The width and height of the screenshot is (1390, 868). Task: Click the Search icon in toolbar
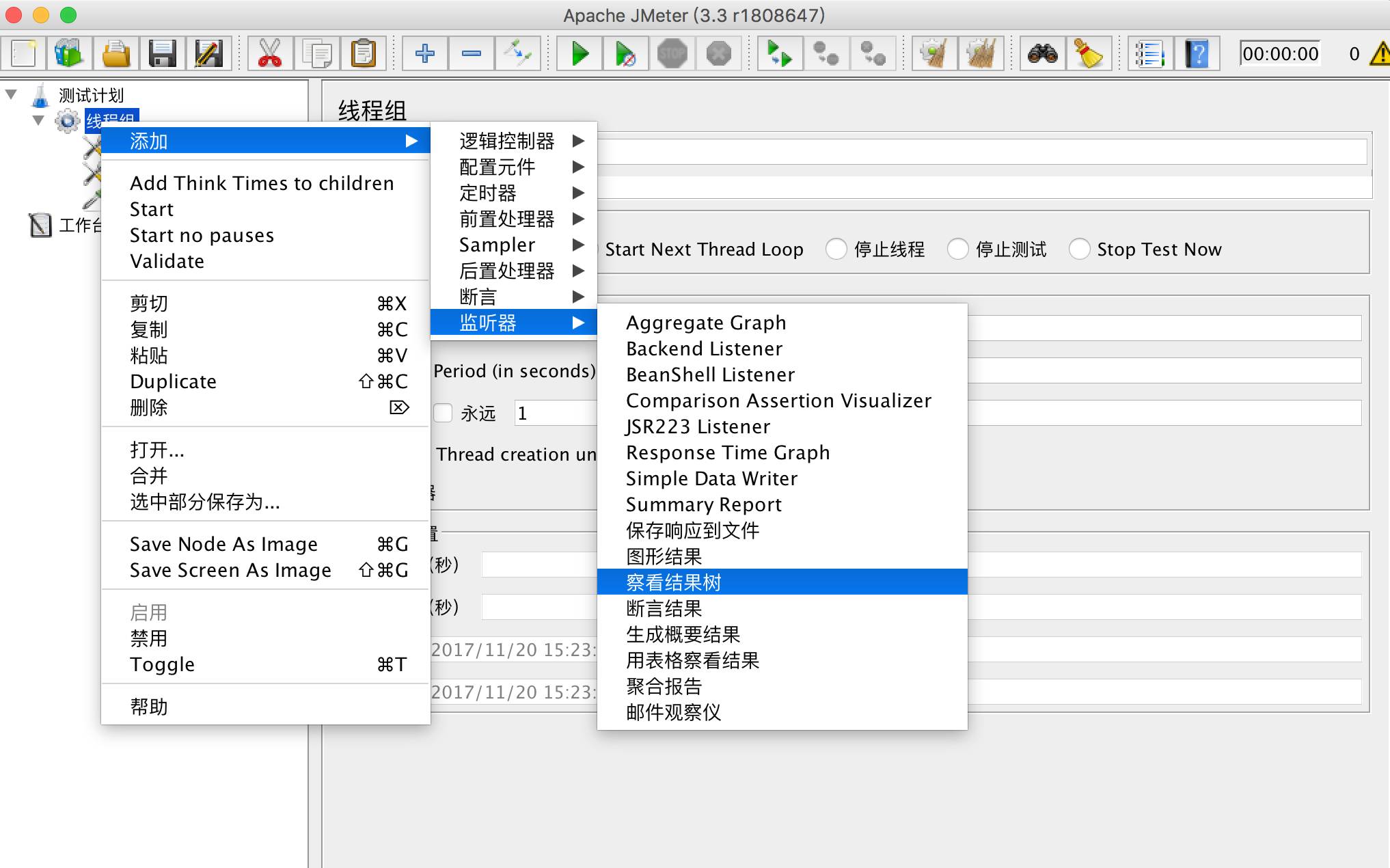tap(1043, 54)
